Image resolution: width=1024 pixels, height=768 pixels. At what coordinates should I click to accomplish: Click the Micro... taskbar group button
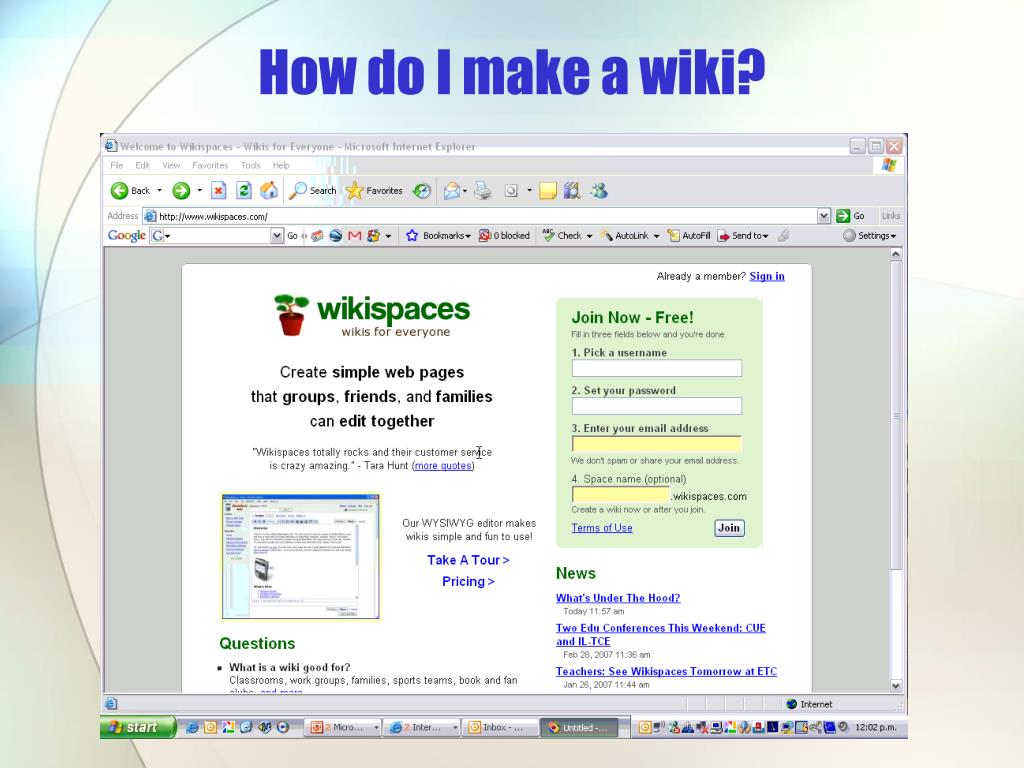coord(344,728)
